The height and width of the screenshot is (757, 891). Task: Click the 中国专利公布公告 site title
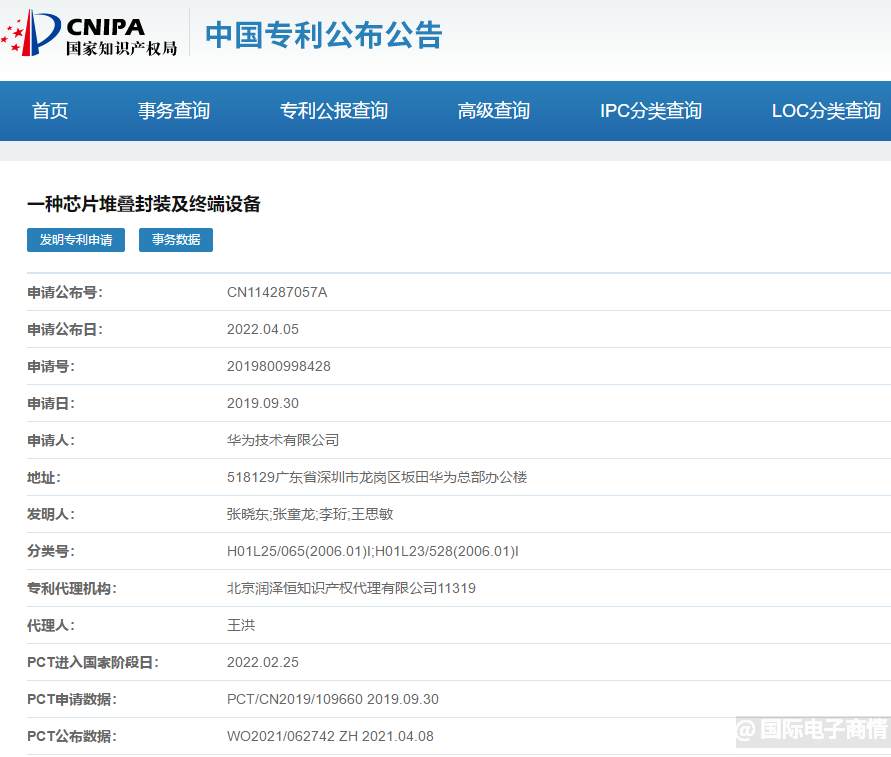point(323,35)
